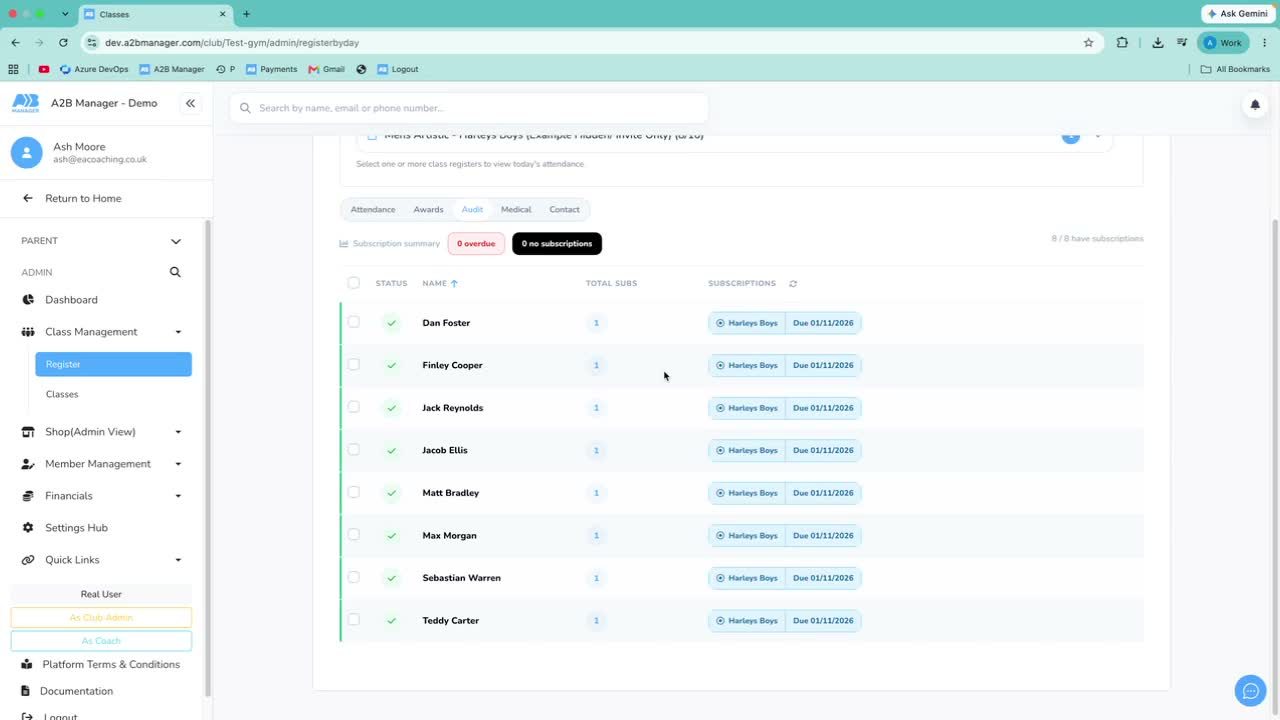Select all rows with the header checkbox
Image resolution: width=1280 pixels, height=720 pixels.
coord(353,283)
